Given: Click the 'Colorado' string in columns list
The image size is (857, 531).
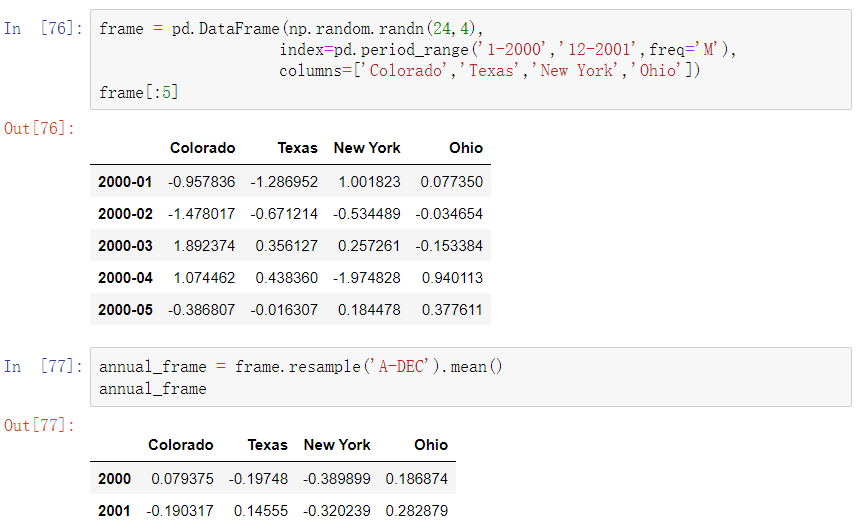Looking at the screenshot, I should [x=405, y=70].
